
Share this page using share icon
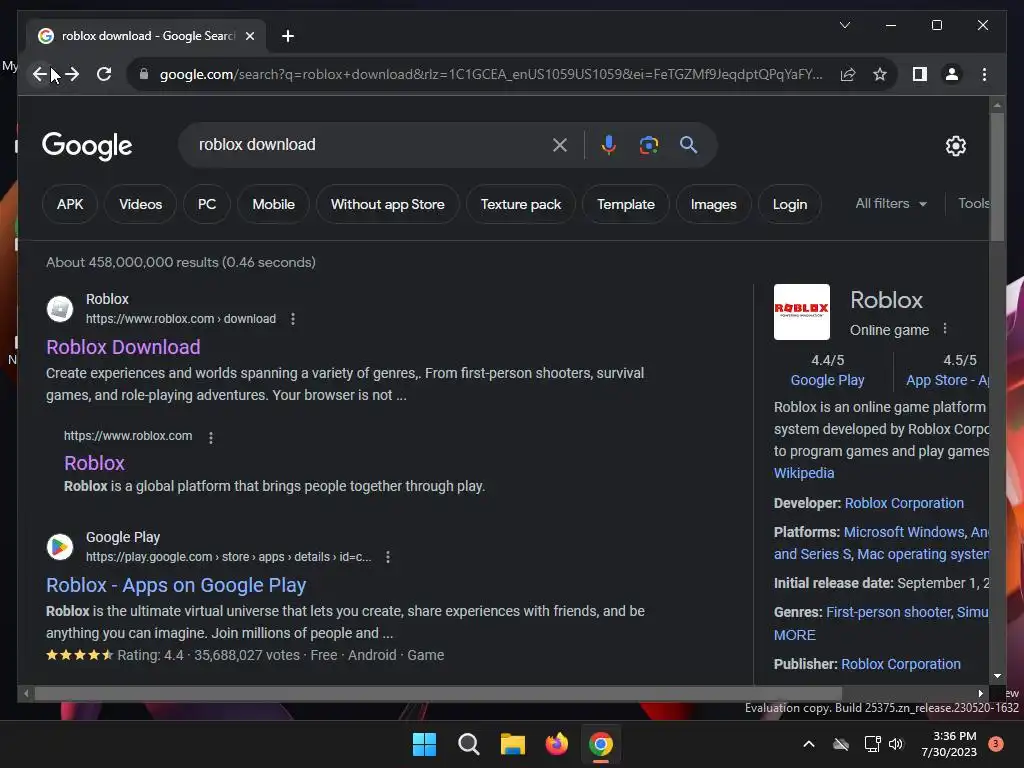848,74
